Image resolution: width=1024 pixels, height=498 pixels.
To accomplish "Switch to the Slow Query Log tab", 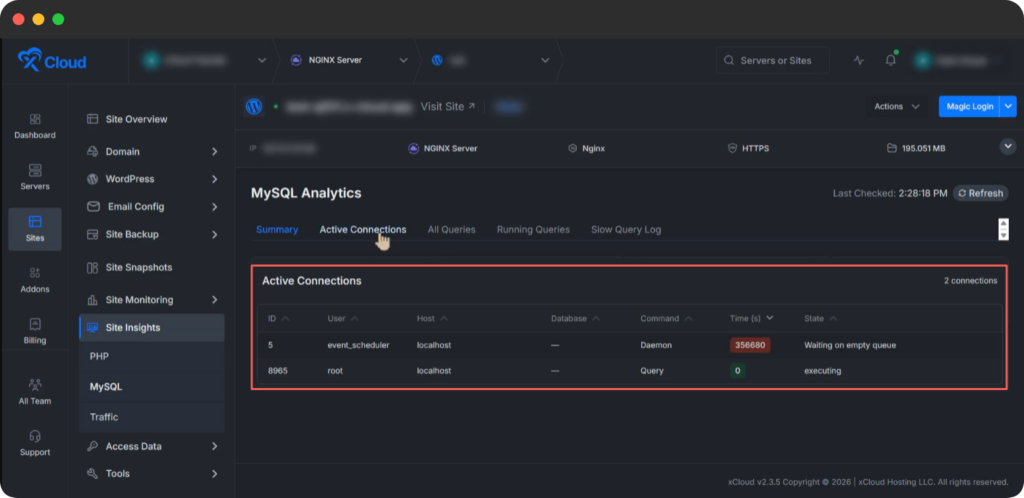I will 625,229.
